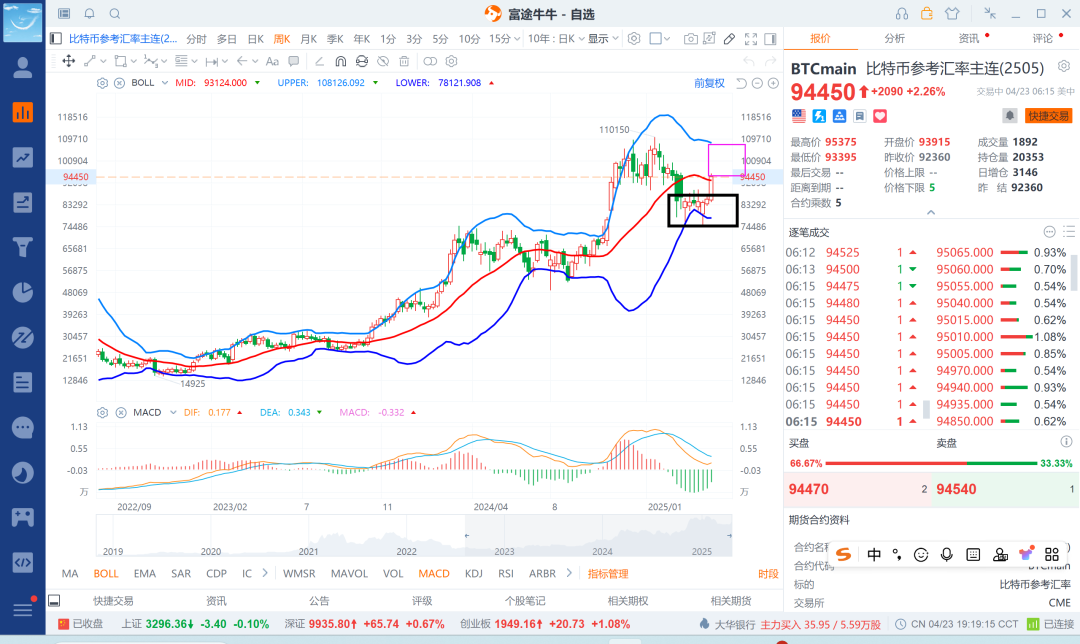Viewport: 1080px width, 644px height.
Task: Select the RSI indicator
Action: pyautogui.click(x=506, y=574)
